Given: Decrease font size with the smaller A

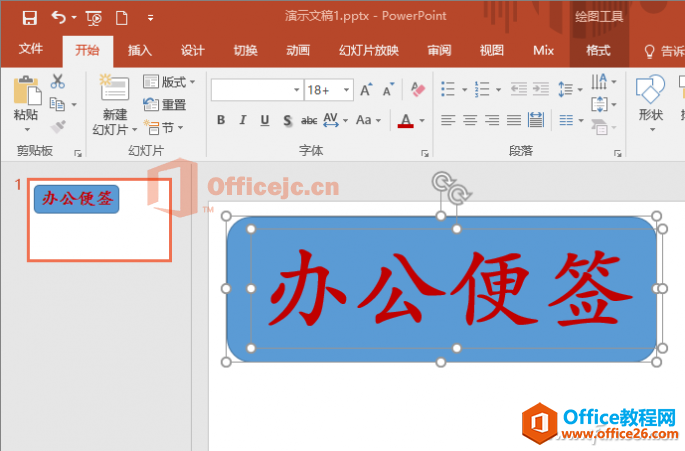Looking at the screenshot, I should pyautogui.click(x=388, y=90).
